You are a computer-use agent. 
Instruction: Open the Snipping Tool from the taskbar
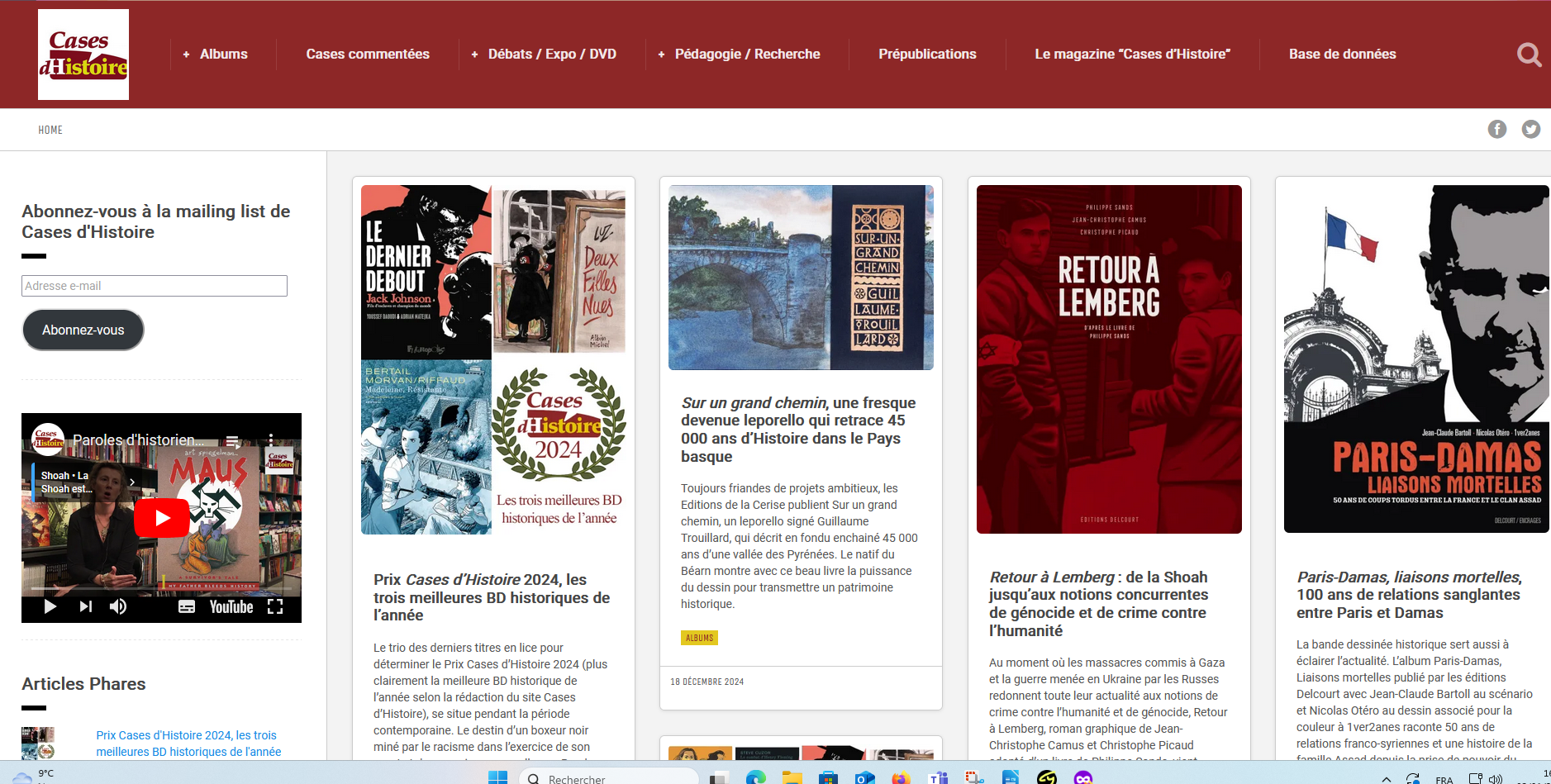[x=974, y=778]
